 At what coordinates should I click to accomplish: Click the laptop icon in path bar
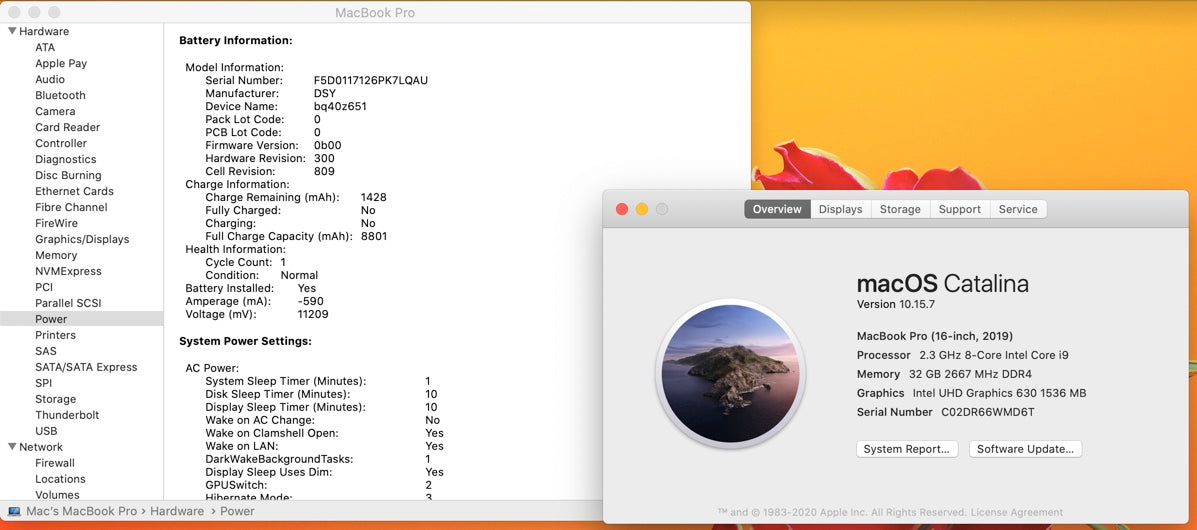[14, 511]
